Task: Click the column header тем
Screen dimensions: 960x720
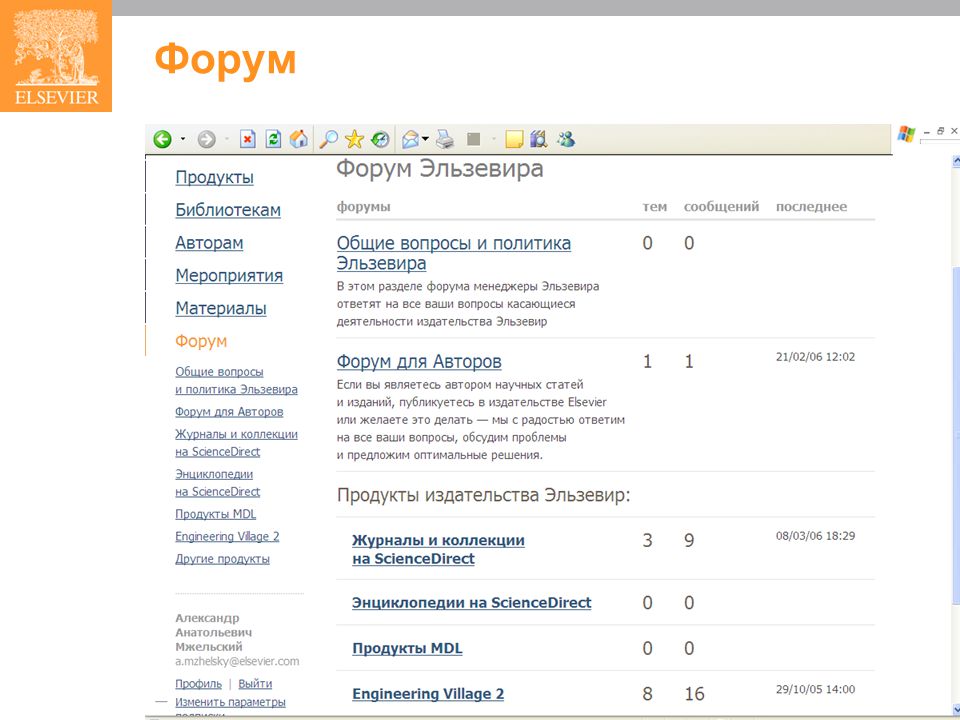Action: pos(654,207)
